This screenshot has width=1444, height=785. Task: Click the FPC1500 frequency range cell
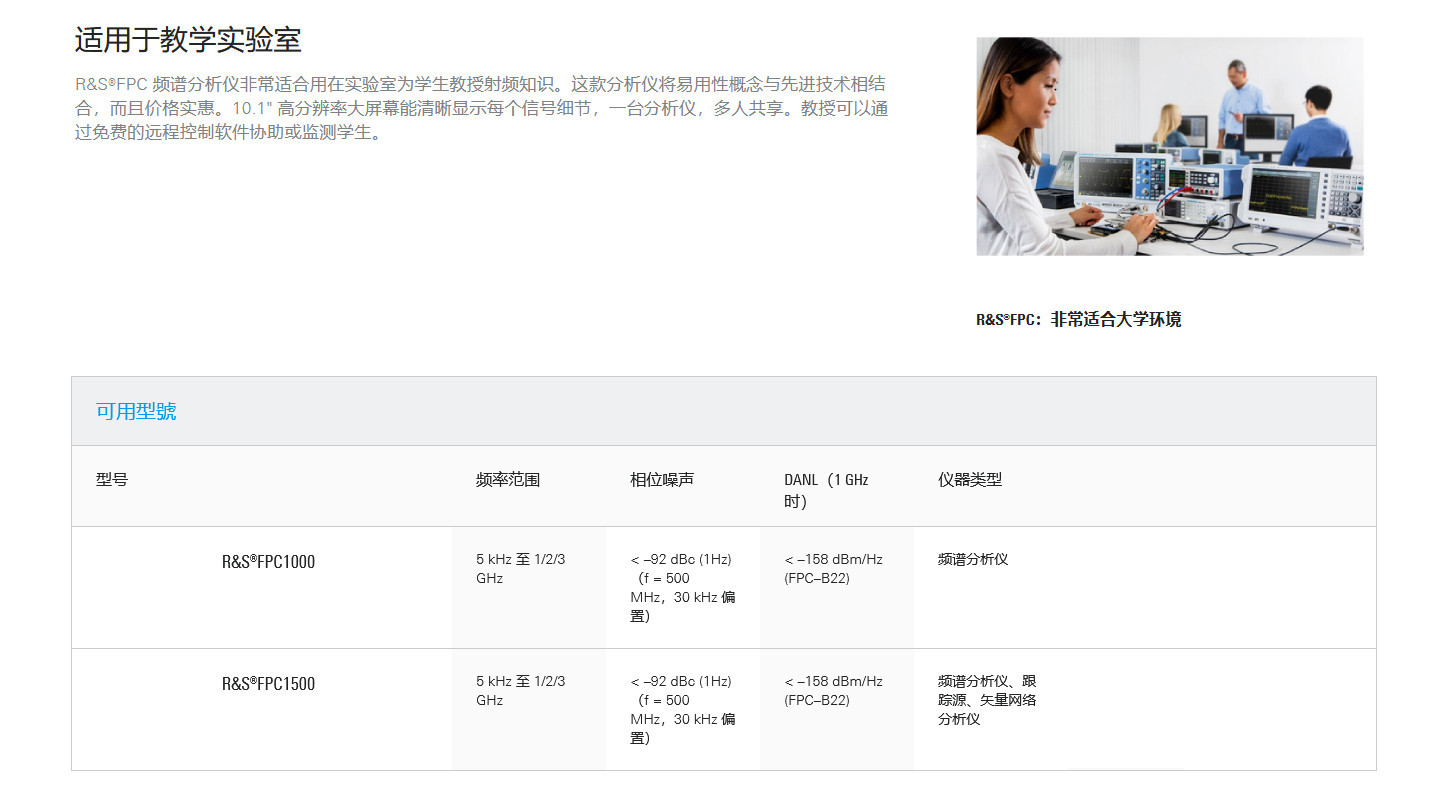point(520,691)
